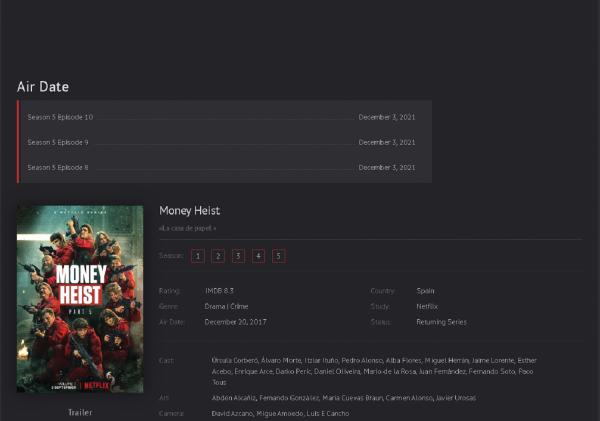
Task: Select season 3 button
Action: click(x=238, y=256)
